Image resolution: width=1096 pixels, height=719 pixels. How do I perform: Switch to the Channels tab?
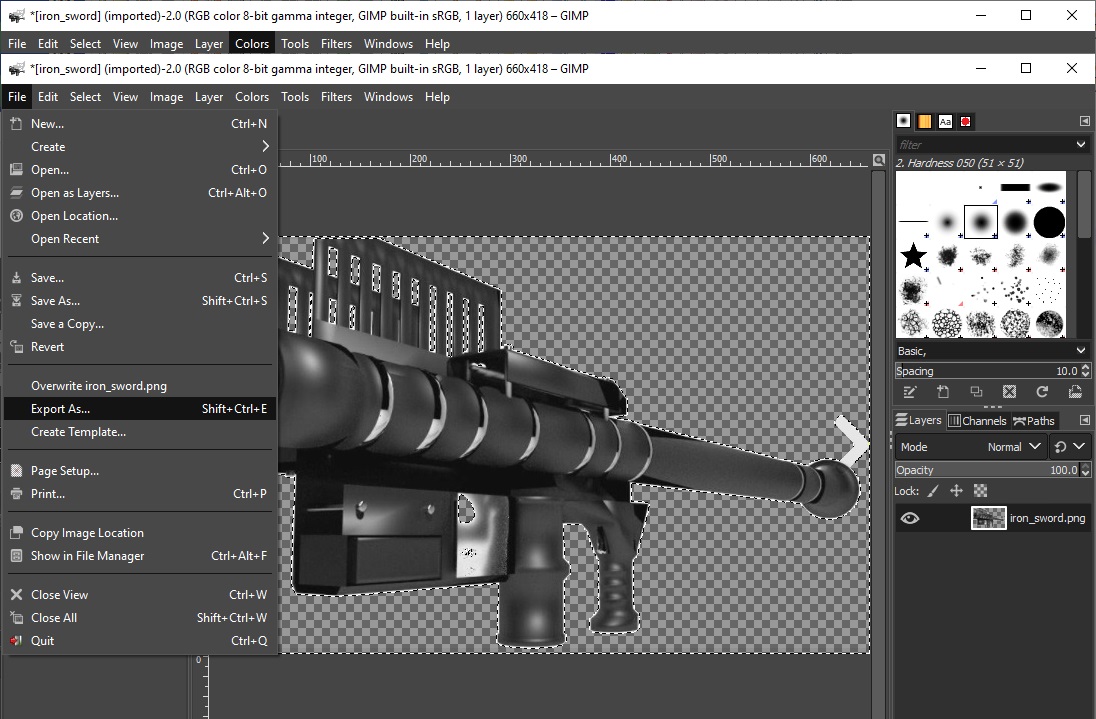[978, 421]
